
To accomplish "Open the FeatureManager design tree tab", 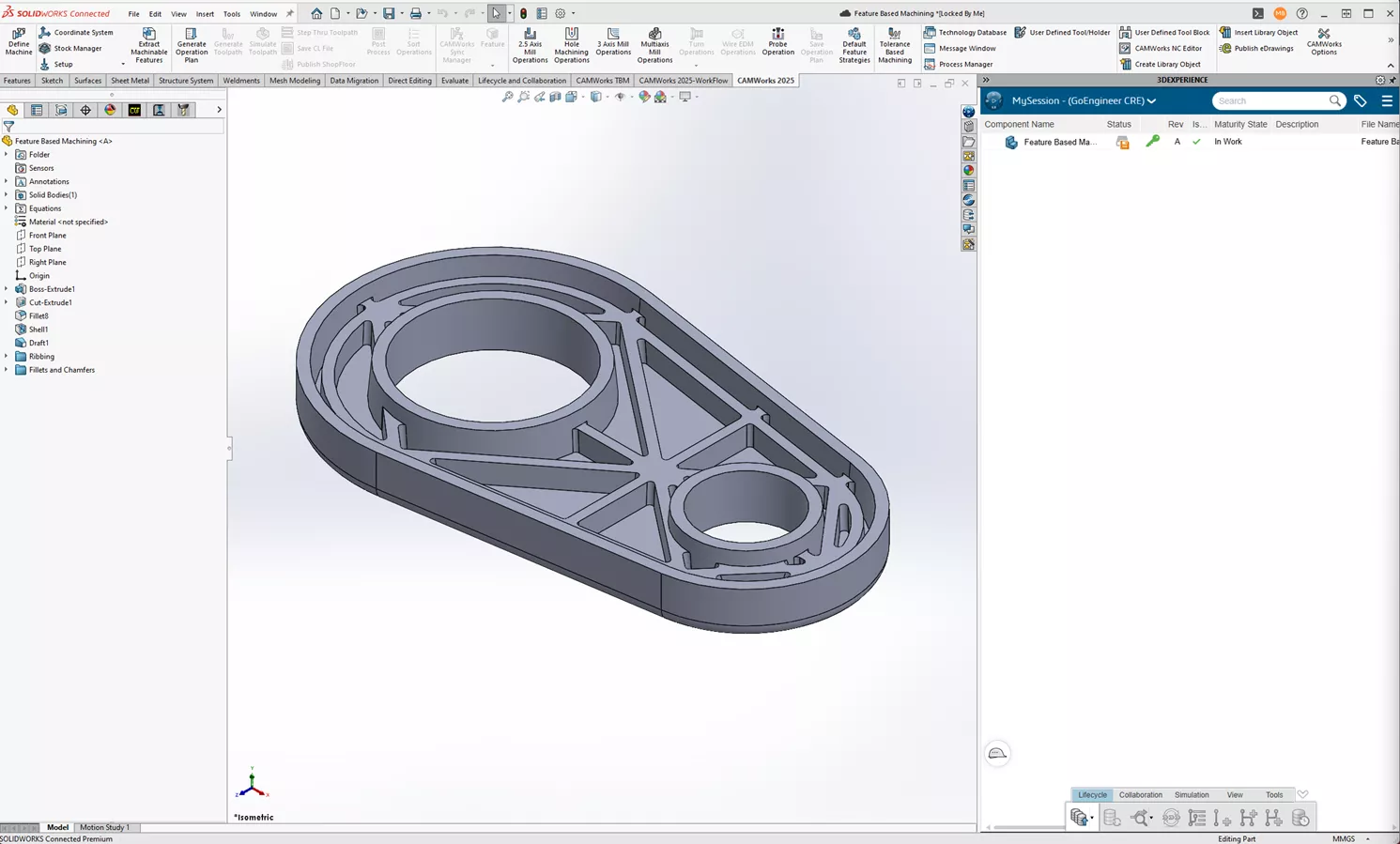I will pyautogui.click(x=12, y=110).
